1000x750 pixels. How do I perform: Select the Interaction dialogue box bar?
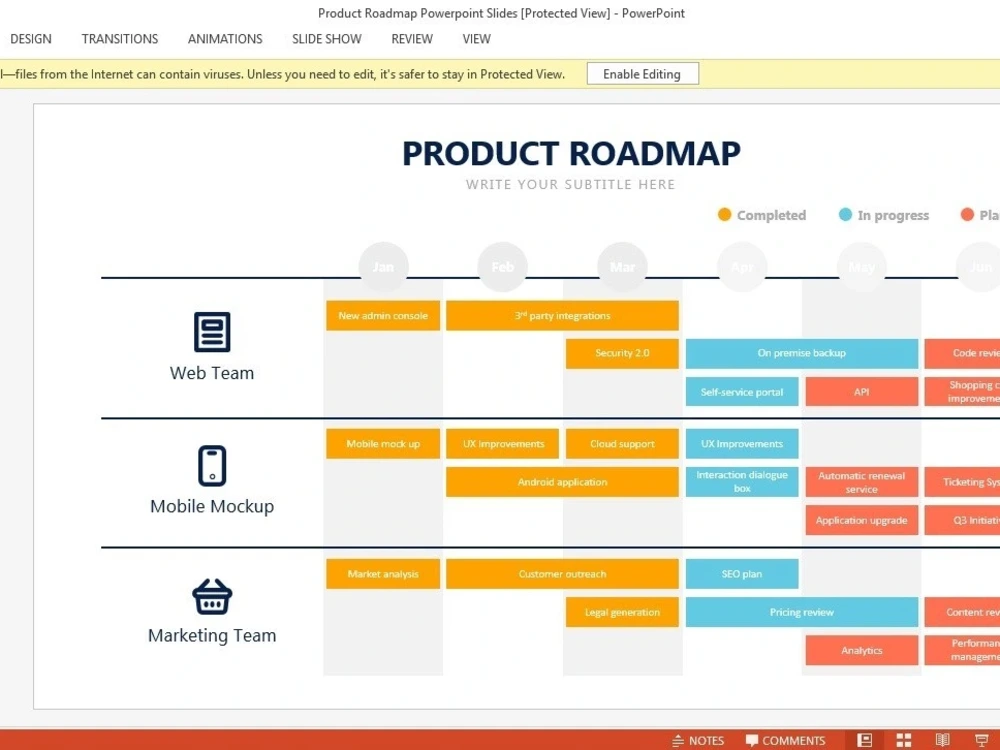pyautogui.click(x=742, y=482)
